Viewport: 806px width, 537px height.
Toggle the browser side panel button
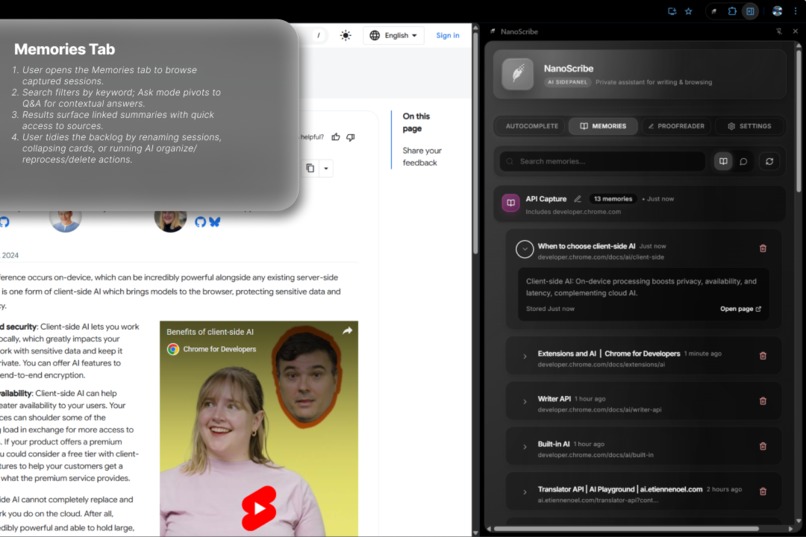750,11
